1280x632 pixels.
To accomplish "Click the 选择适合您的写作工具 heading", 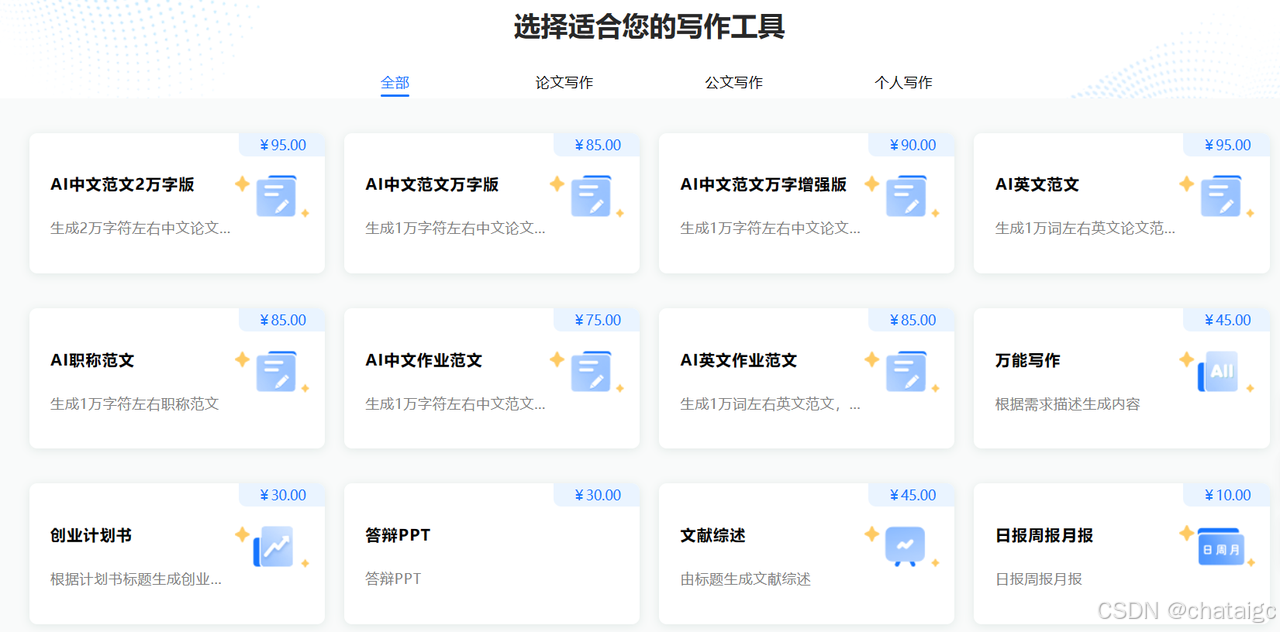I will [x=649, y=27].
